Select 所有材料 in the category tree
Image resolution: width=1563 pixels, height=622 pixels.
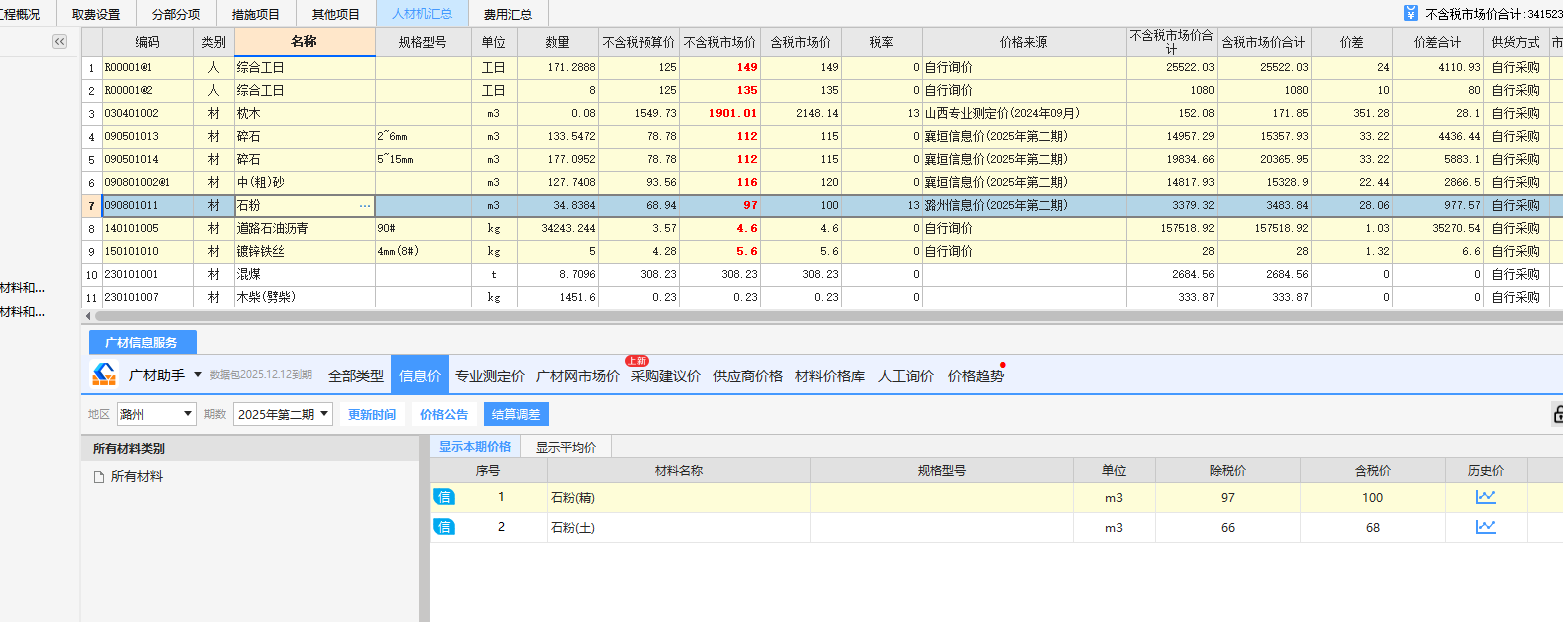(137, 477)
